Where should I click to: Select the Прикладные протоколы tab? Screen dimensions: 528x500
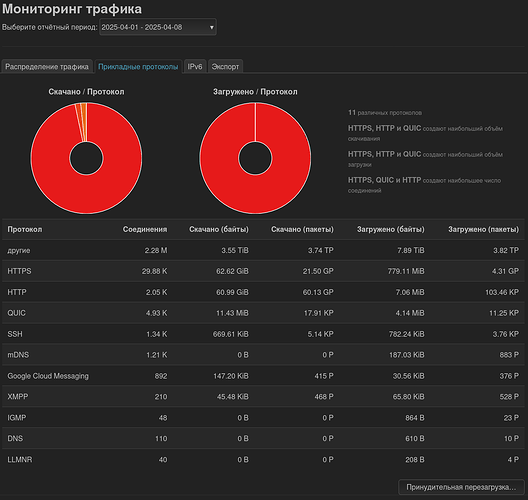point(138,66)
